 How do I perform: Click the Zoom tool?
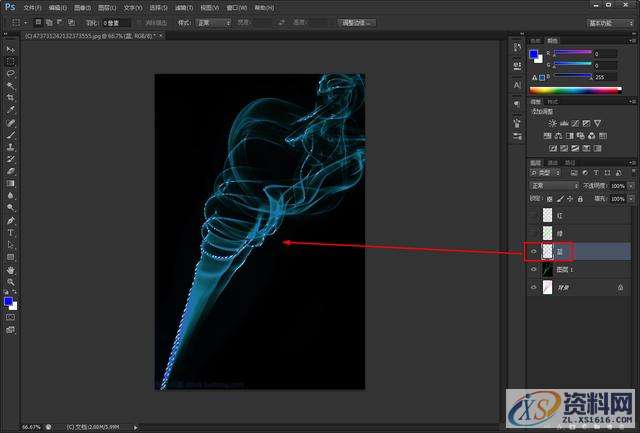[x=11, y=282]
